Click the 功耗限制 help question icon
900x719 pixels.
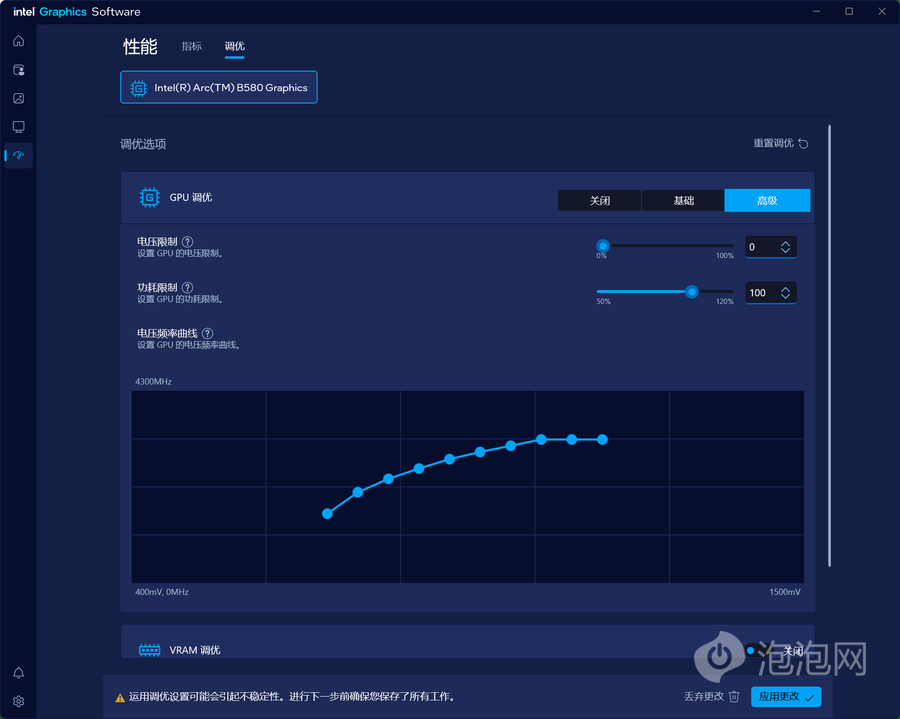pos(188,287)
